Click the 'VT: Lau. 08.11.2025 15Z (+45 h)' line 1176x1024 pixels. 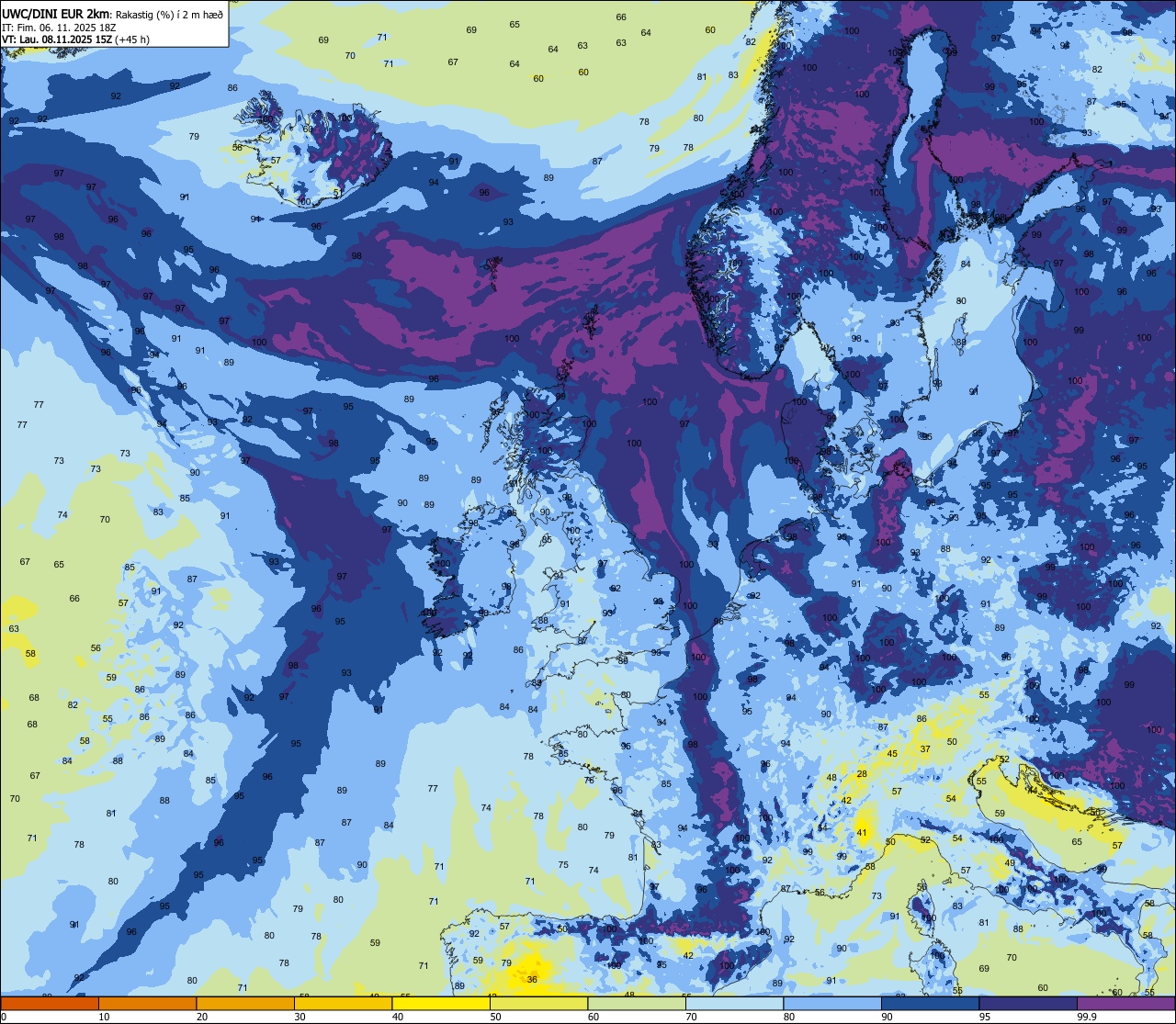(x=75, y=39)
